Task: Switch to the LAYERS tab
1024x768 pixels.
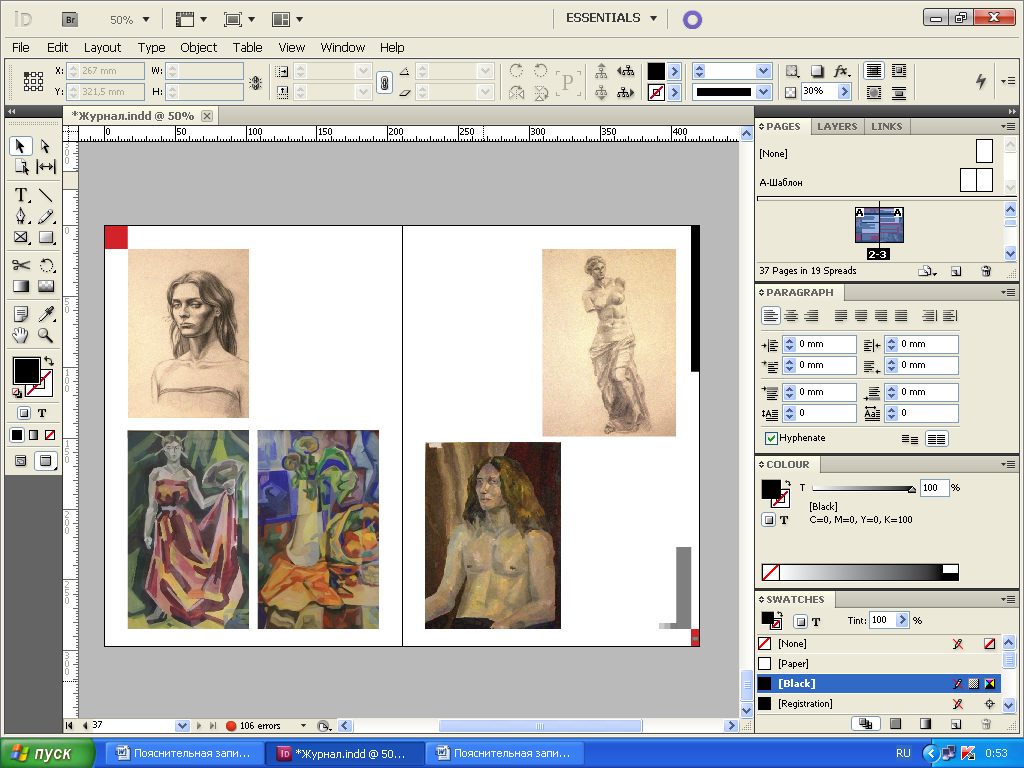Action: 837,127
